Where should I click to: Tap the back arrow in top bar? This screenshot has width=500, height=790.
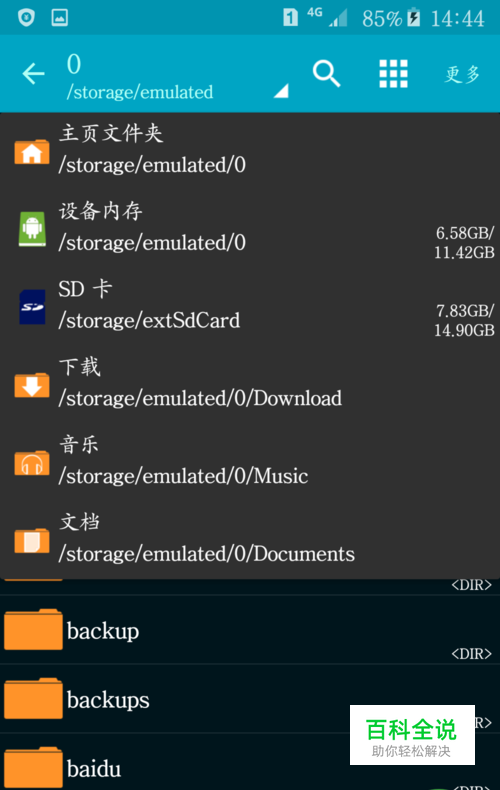pos(33,74)
